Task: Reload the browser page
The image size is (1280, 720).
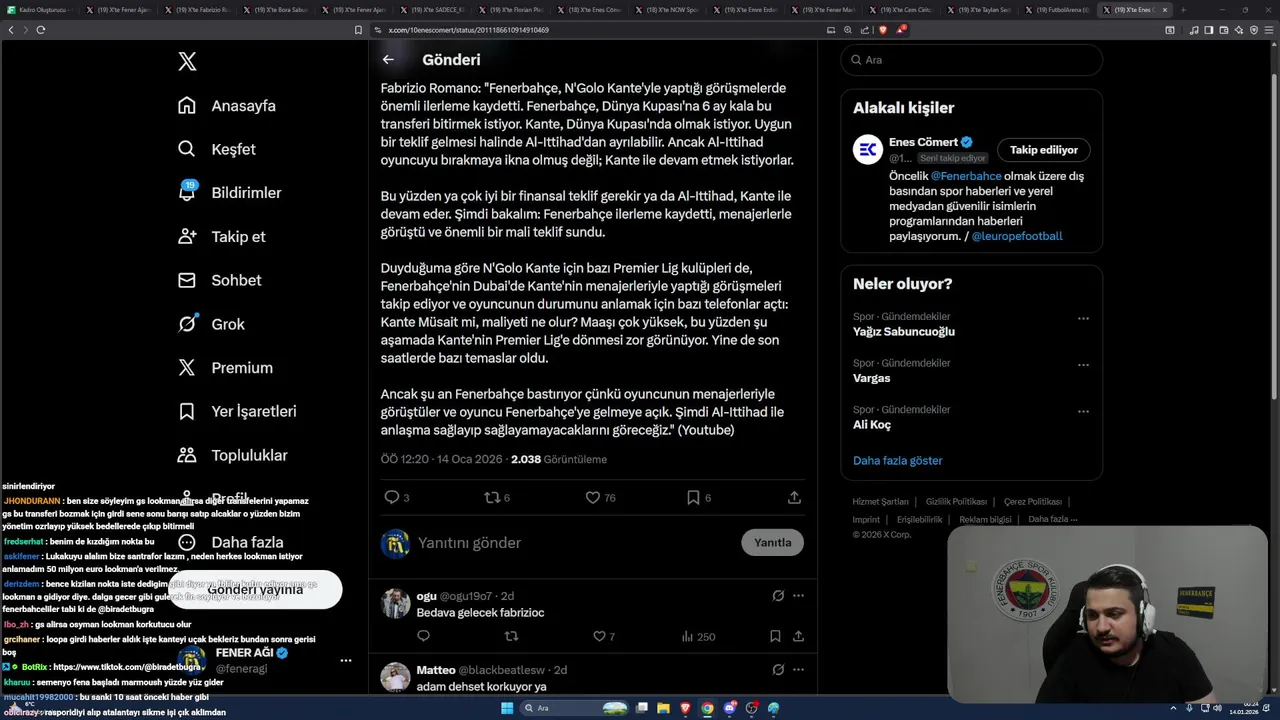Action: (40, 30)
